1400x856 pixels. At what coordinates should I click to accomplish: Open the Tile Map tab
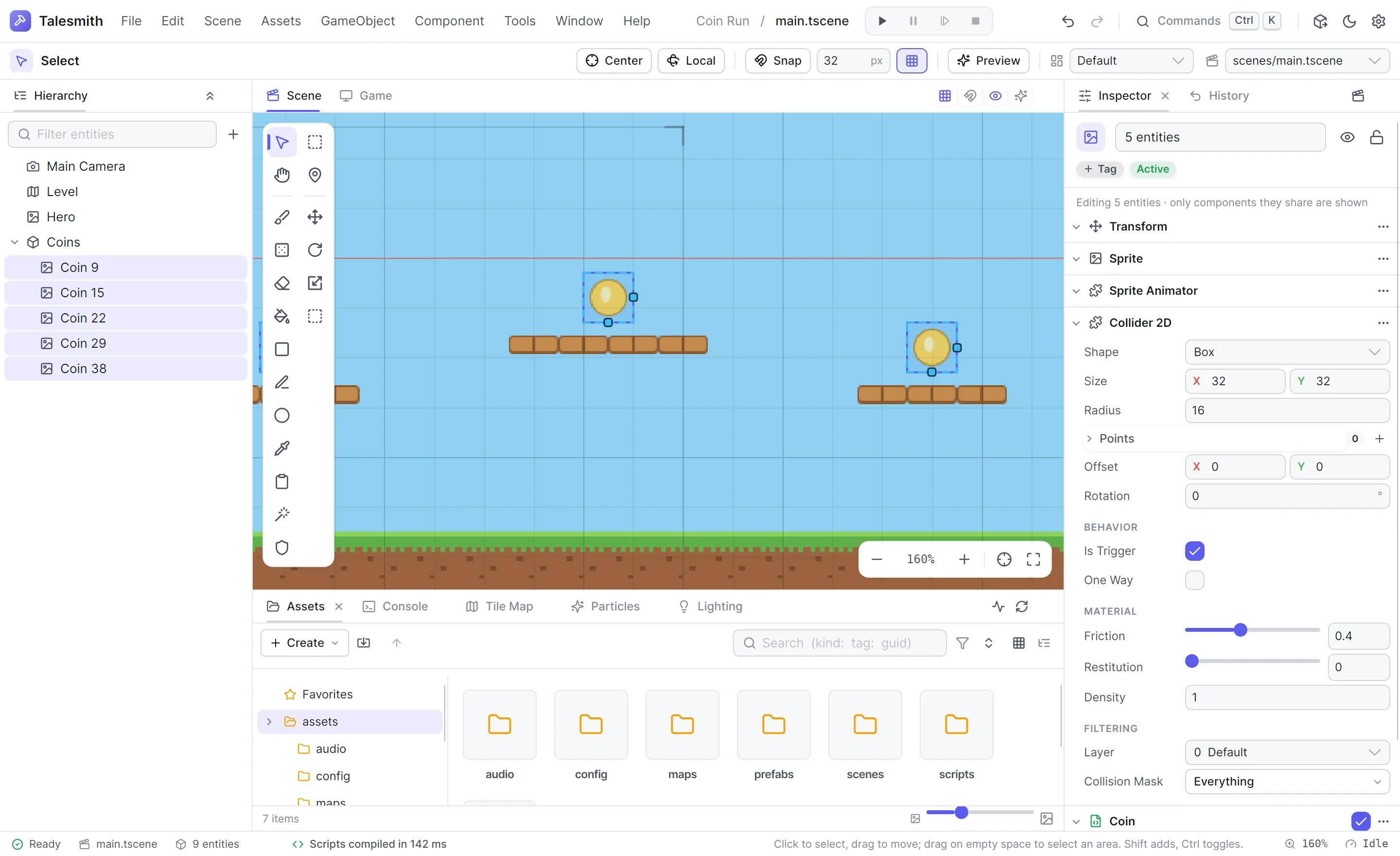point(499,606)
